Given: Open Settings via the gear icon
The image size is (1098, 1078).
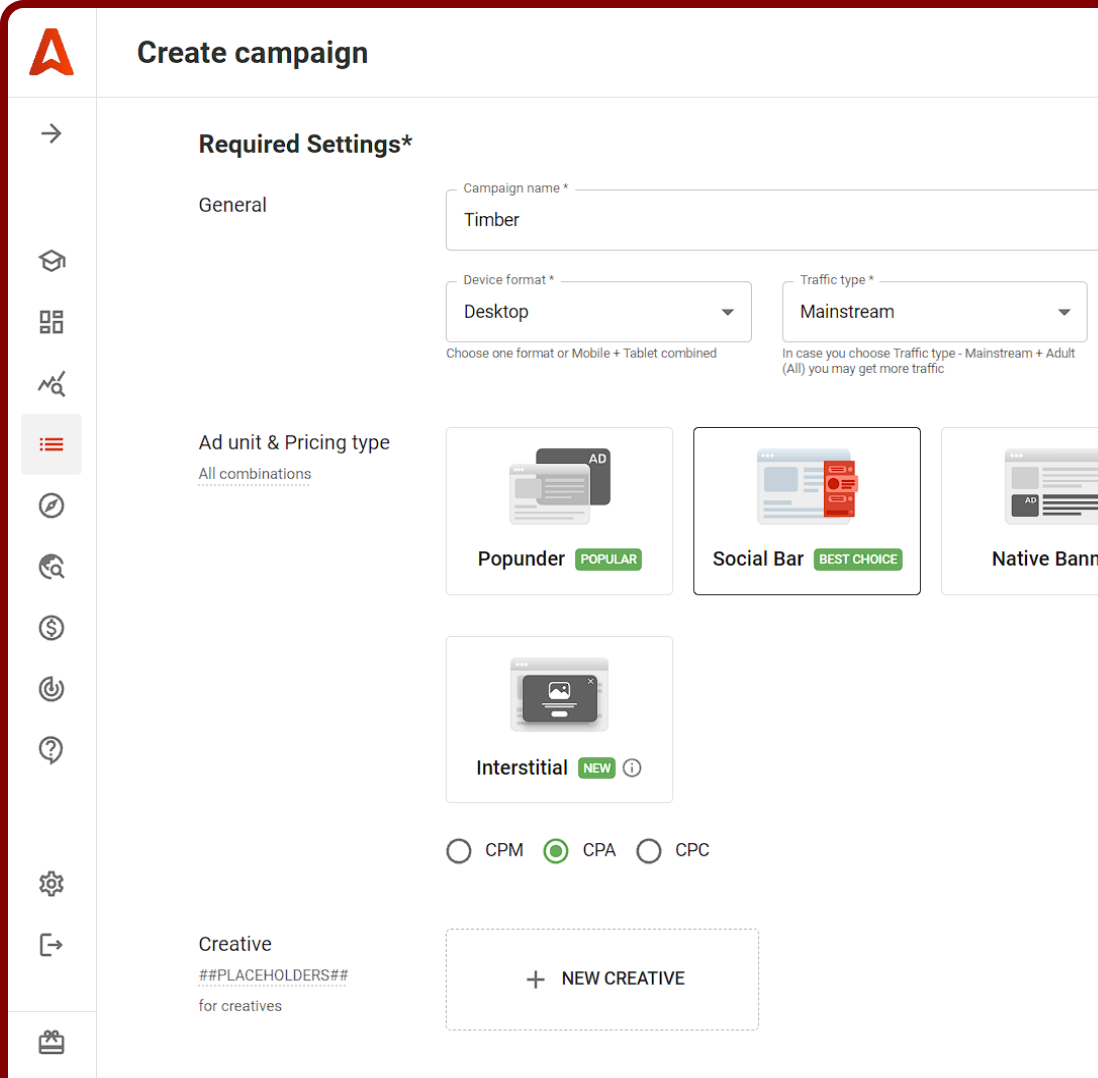Looking at the screenshot, I should (51, 884).
